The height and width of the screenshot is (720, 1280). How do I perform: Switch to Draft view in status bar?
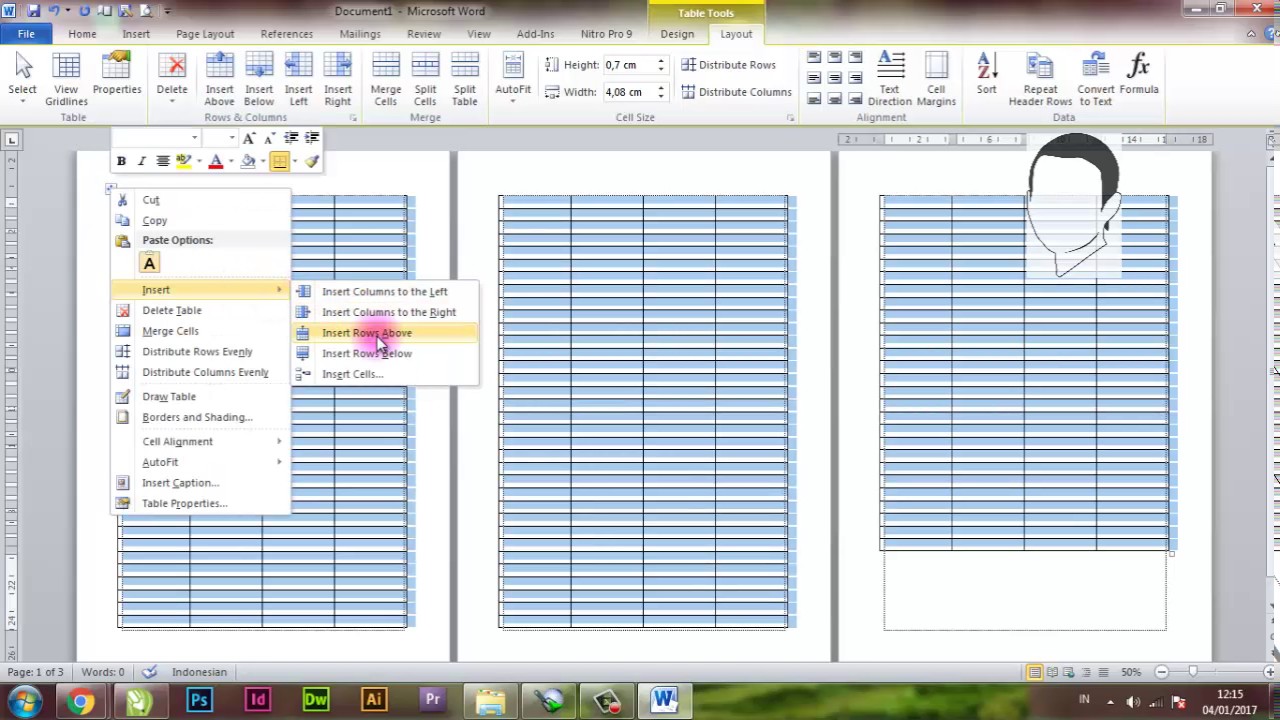pyautogui.click(x=1104, y=672)
